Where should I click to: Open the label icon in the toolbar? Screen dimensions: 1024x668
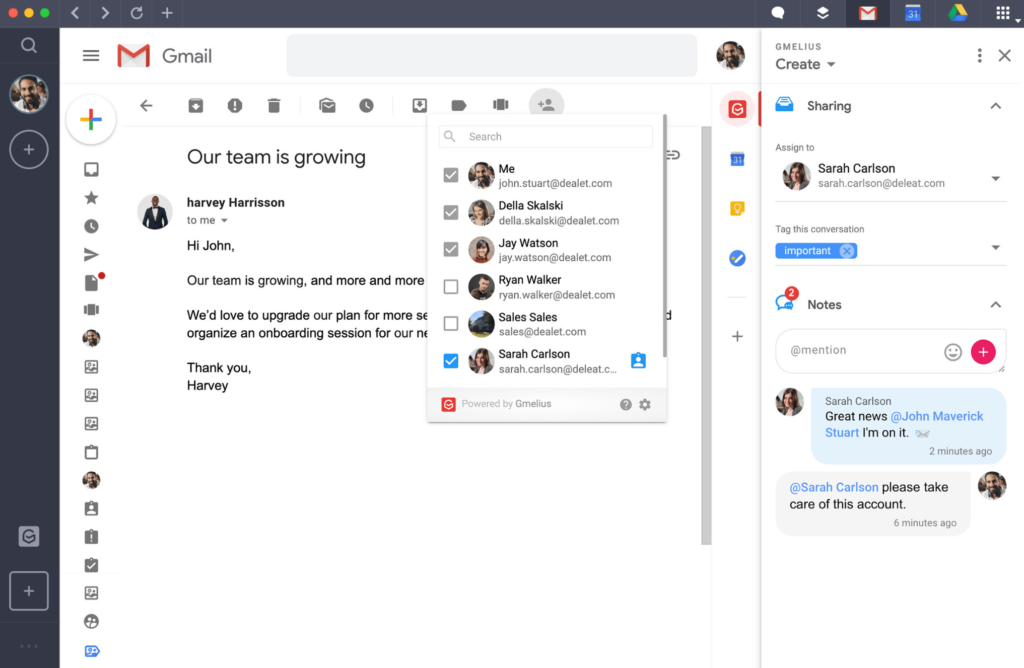click(459, 104)
